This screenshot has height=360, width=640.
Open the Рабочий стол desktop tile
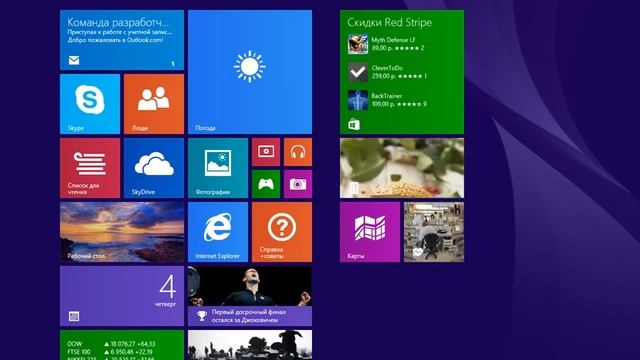[x=122, y=232]
